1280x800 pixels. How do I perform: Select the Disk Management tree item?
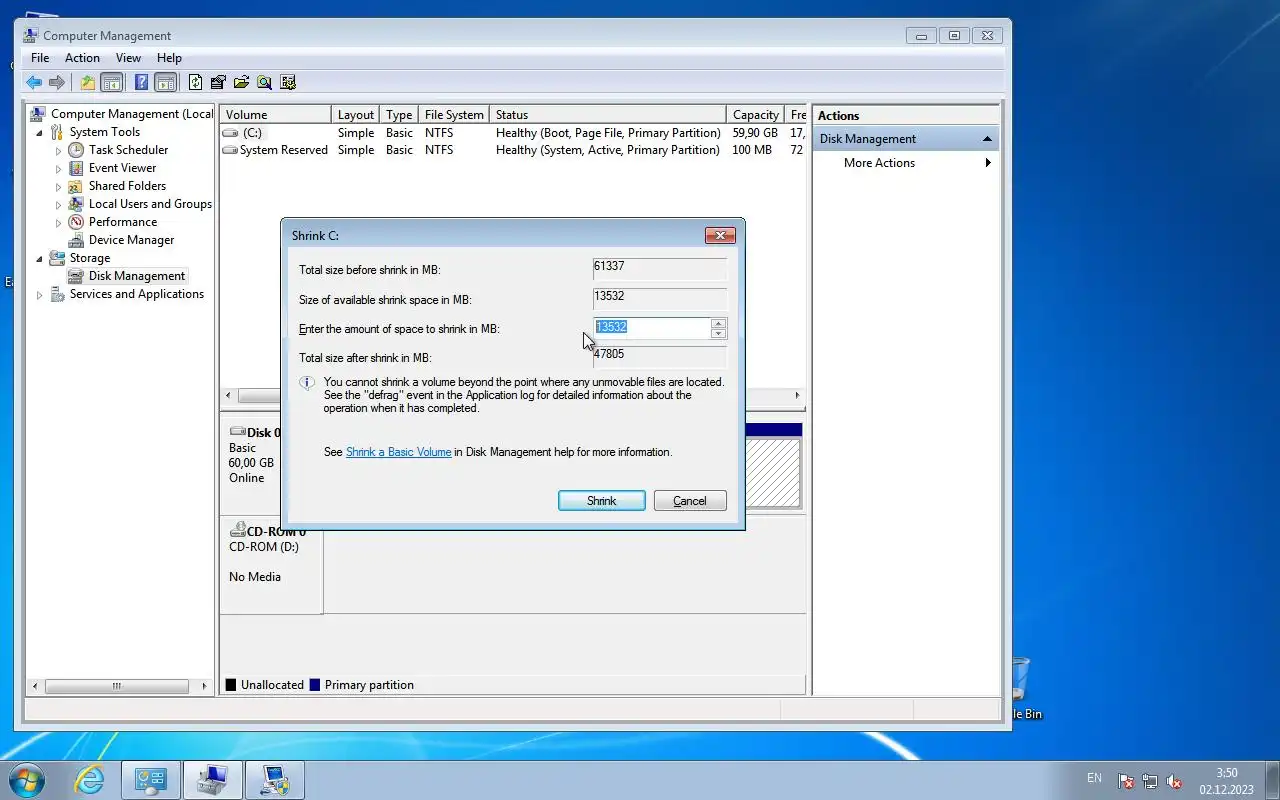(x=137, y=276)
